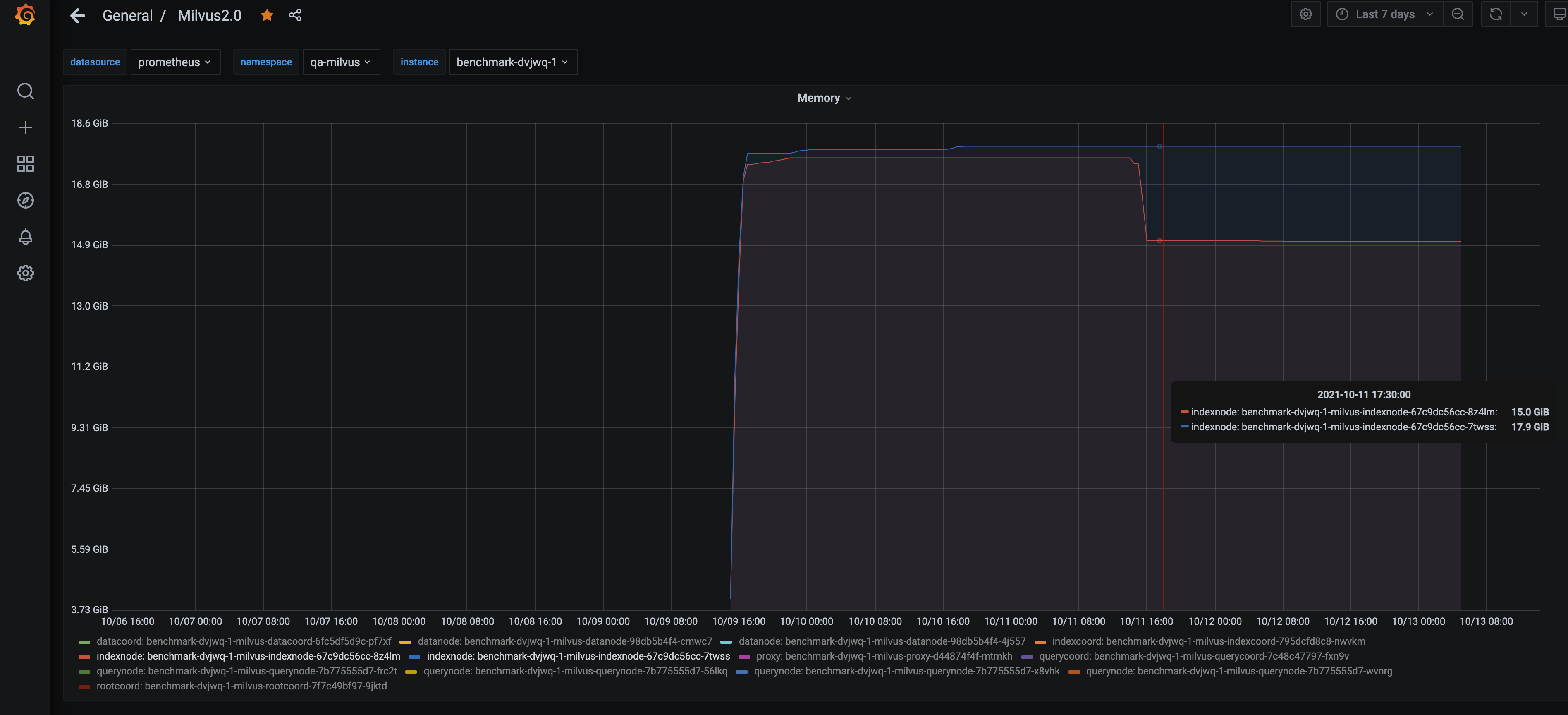Select the Explore compass icon

tap(26, 200)
